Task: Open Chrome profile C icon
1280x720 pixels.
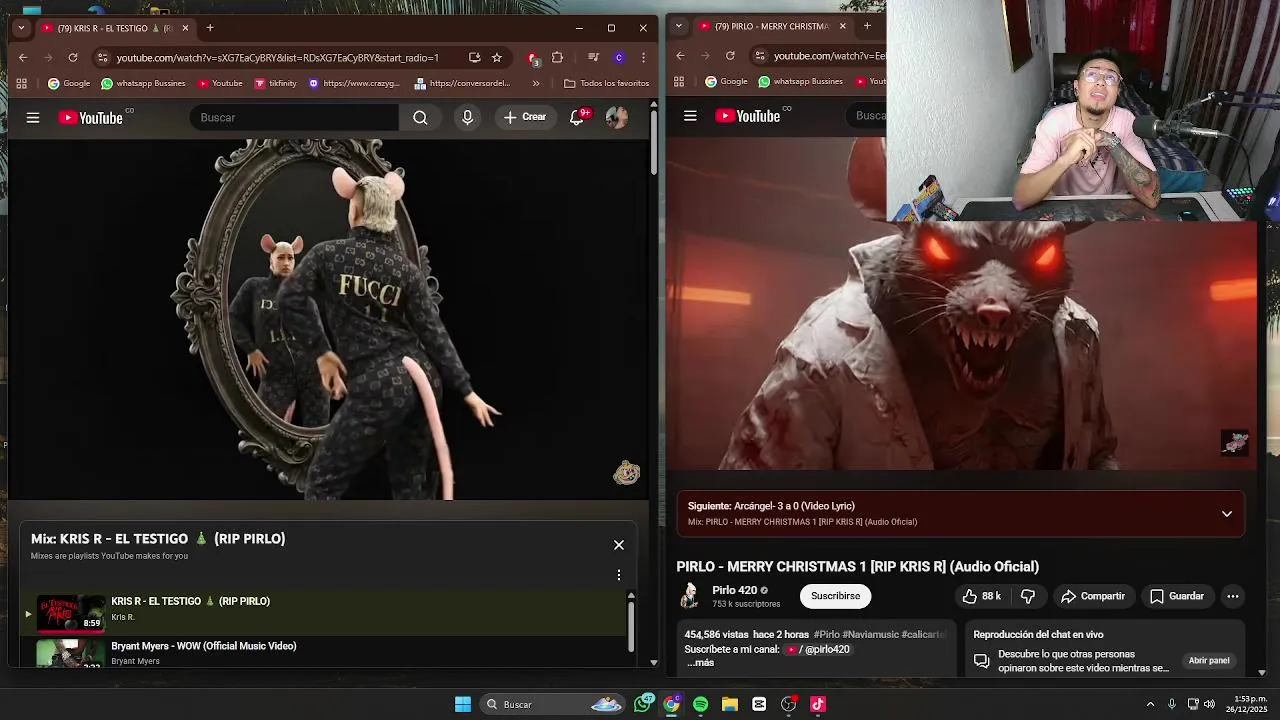Action: tap(619, 58)
